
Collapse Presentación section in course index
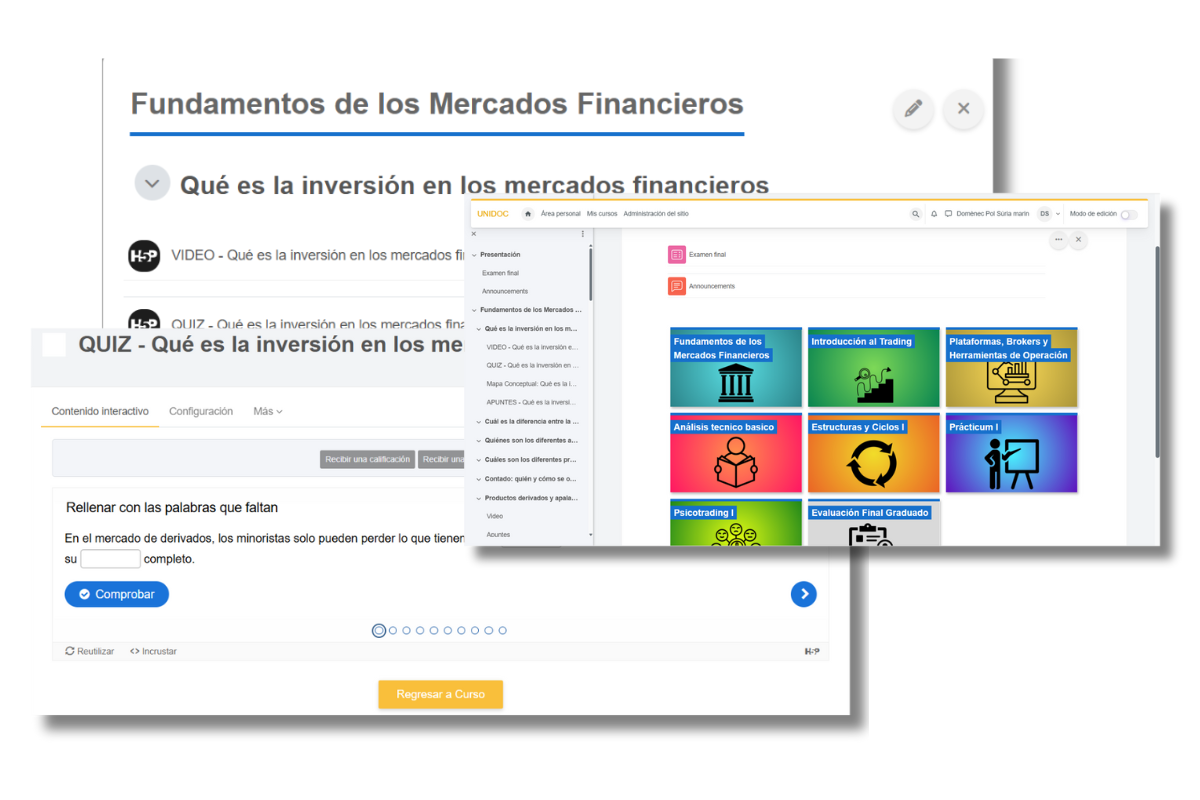(474, 255)
